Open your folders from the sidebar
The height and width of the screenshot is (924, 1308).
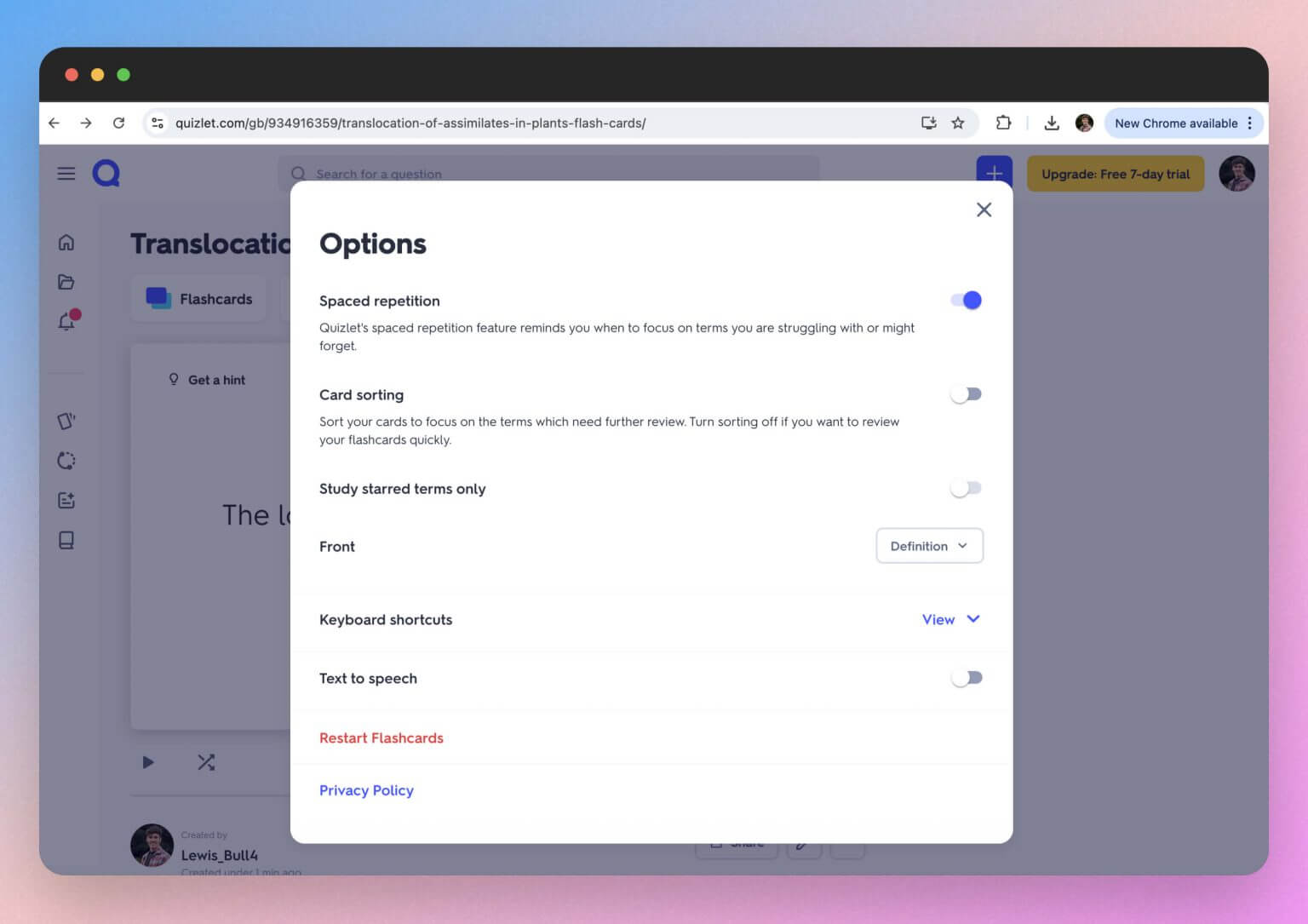coord(66,282)
